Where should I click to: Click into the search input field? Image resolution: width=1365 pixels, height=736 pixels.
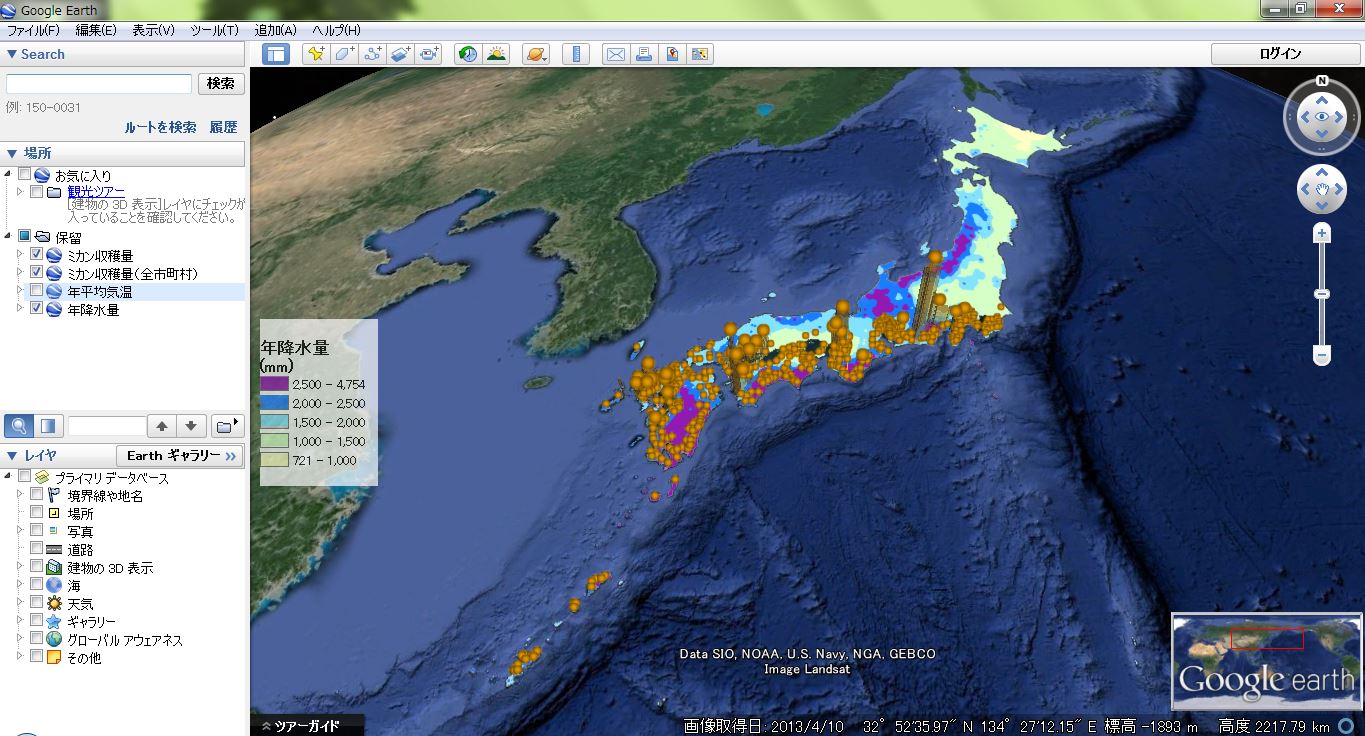pyautogui.click(x=99, y=84)
